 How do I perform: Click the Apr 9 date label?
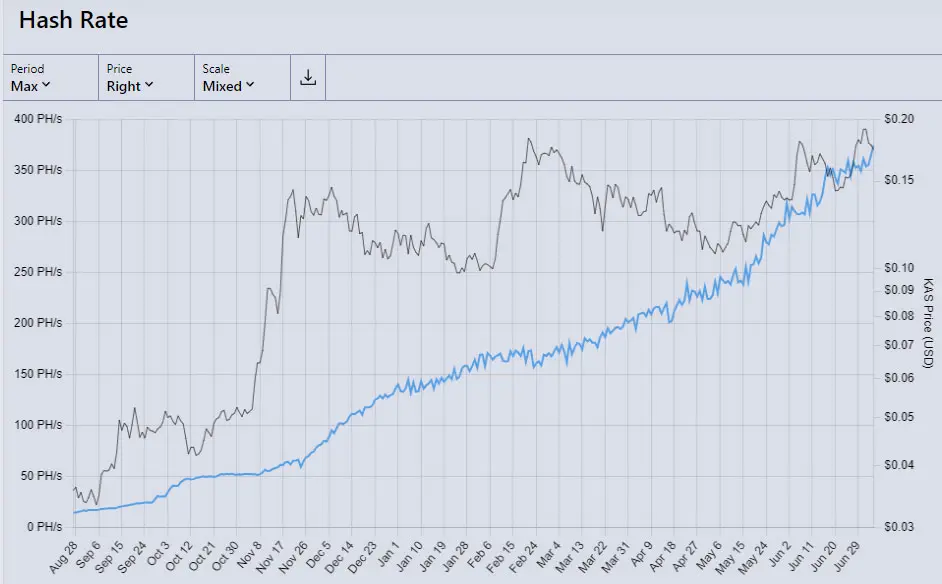point(642,554)
